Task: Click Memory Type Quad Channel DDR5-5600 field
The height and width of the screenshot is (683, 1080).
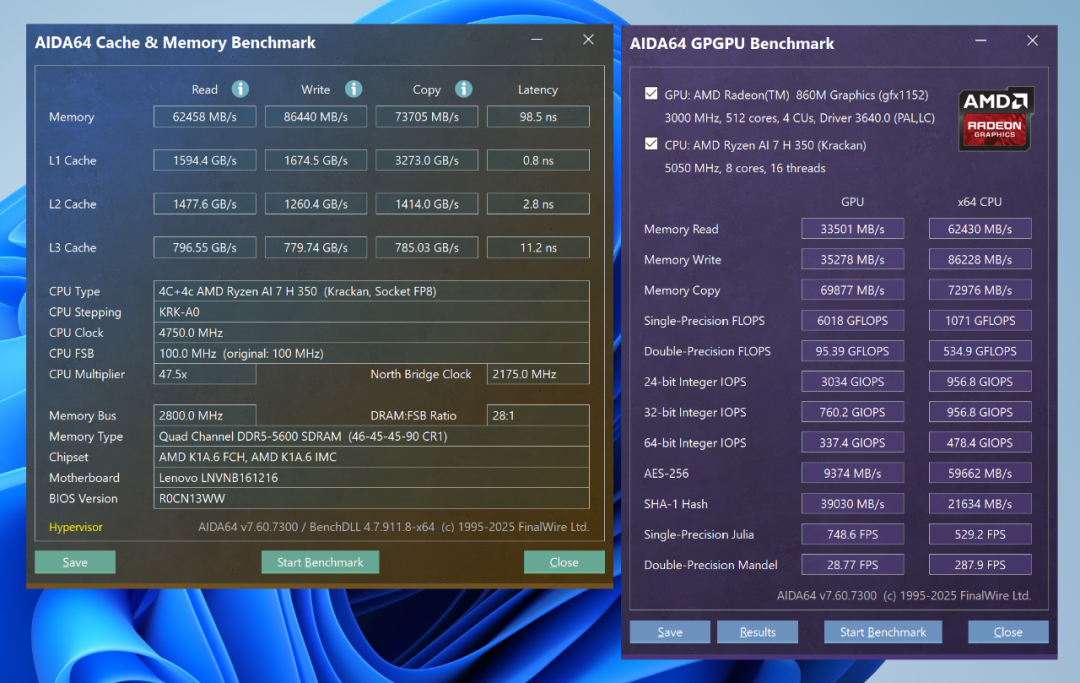Action: pos(371,436)
